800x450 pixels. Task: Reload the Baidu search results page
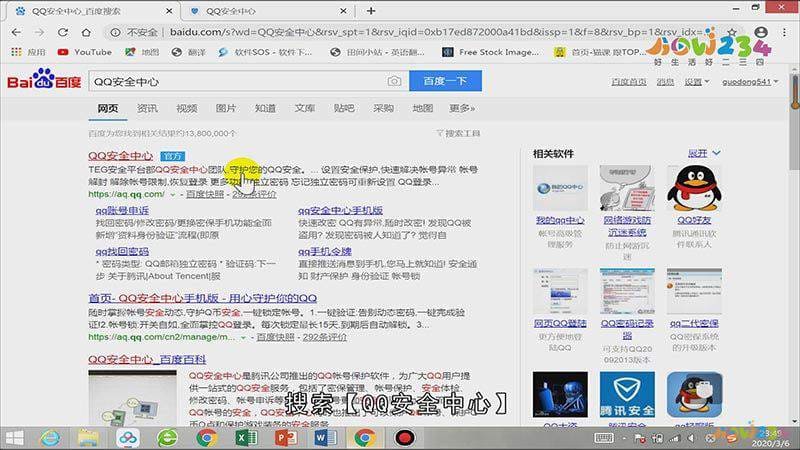click(x=63, y=32)
